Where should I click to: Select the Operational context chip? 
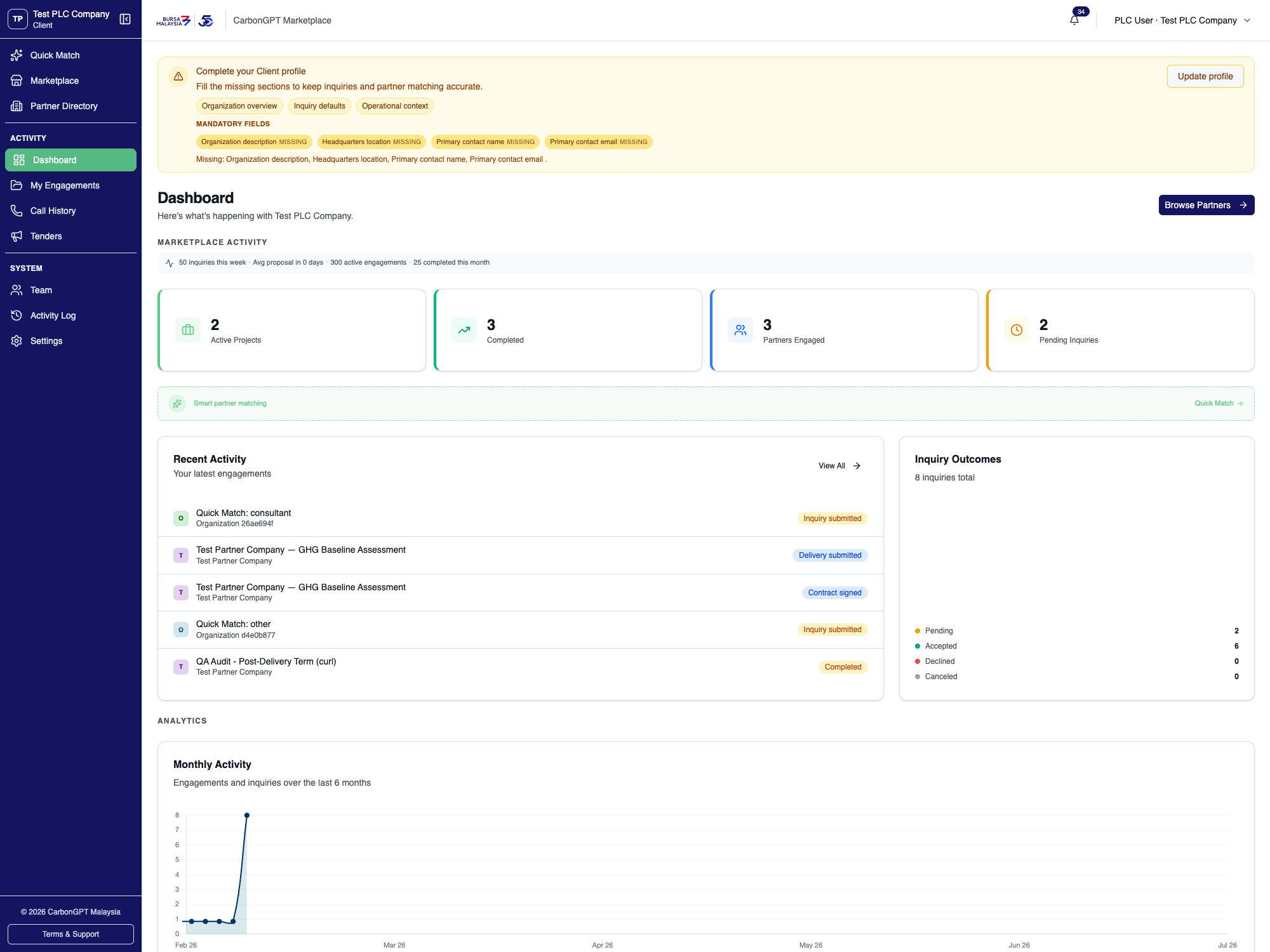[x=395, y=106]
